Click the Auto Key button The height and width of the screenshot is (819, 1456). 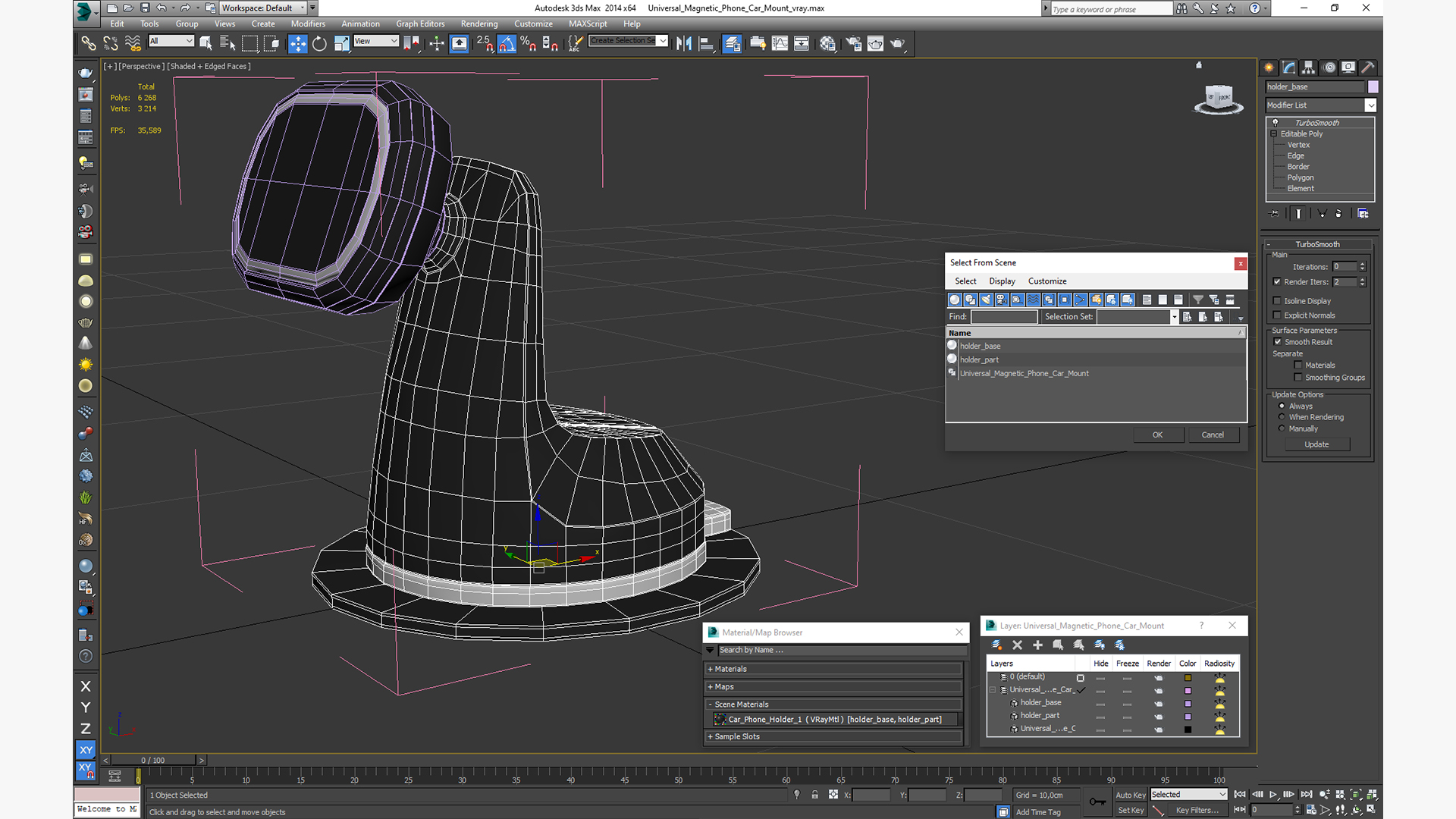[1130, 795]
